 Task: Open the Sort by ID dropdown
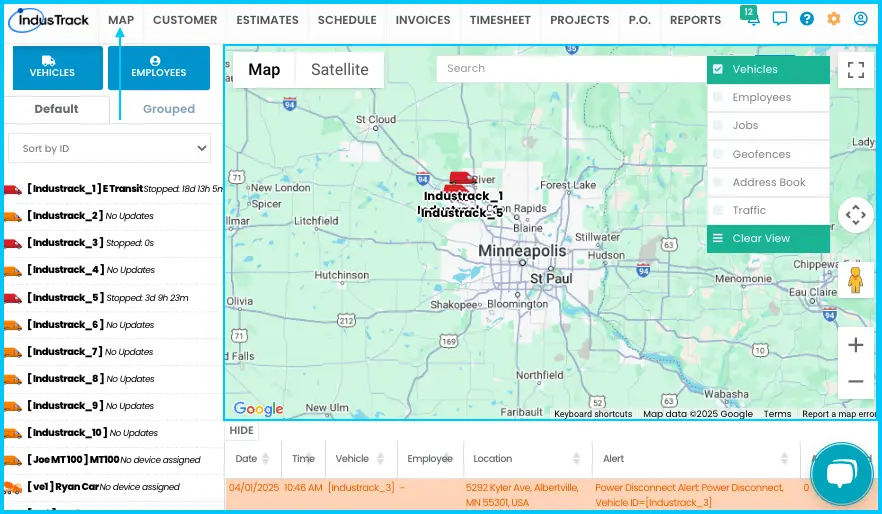(110, 148)
